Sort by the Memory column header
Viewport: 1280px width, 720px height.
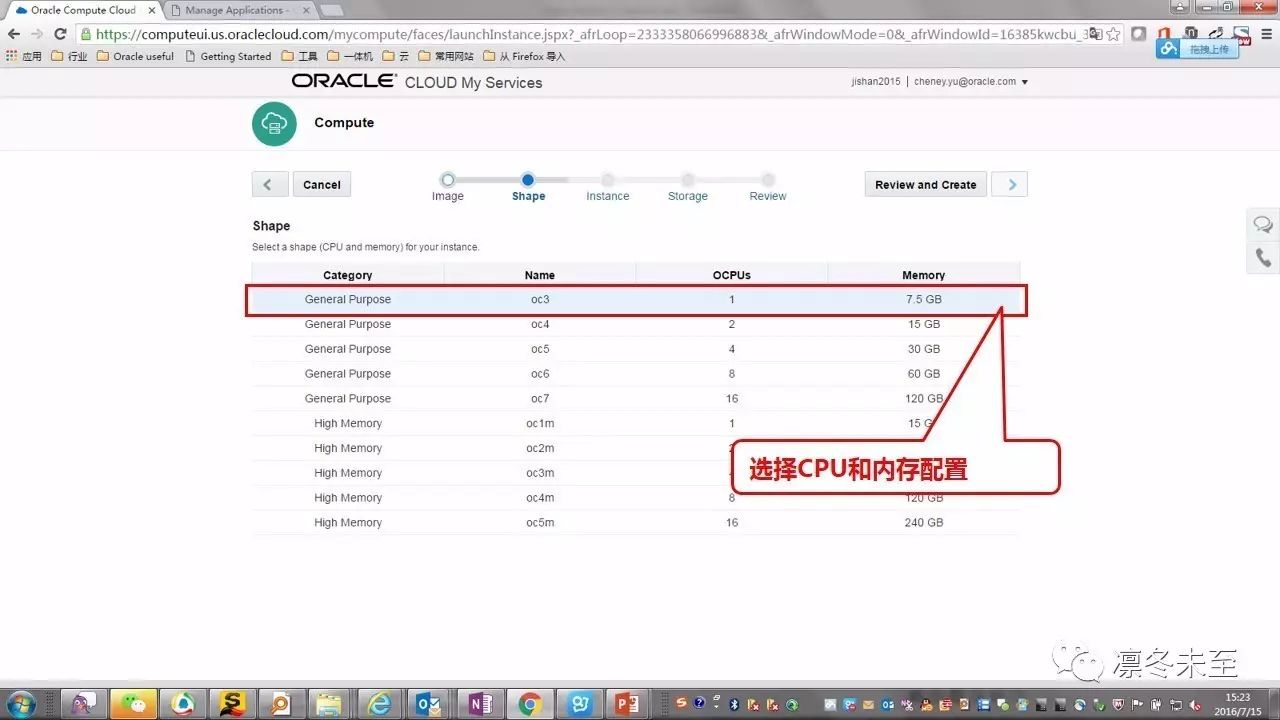coord(924,275)
